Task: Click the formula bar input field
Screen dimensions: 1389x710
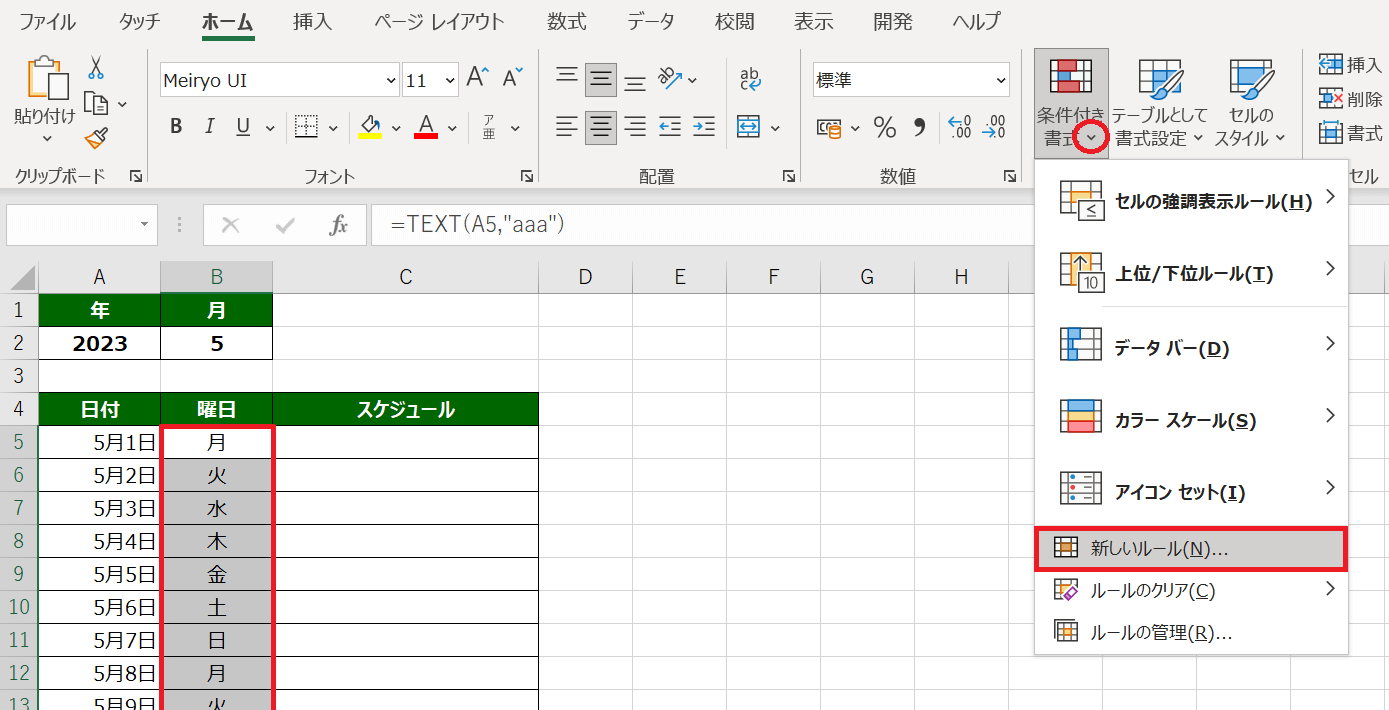Action: pos(700,225)
